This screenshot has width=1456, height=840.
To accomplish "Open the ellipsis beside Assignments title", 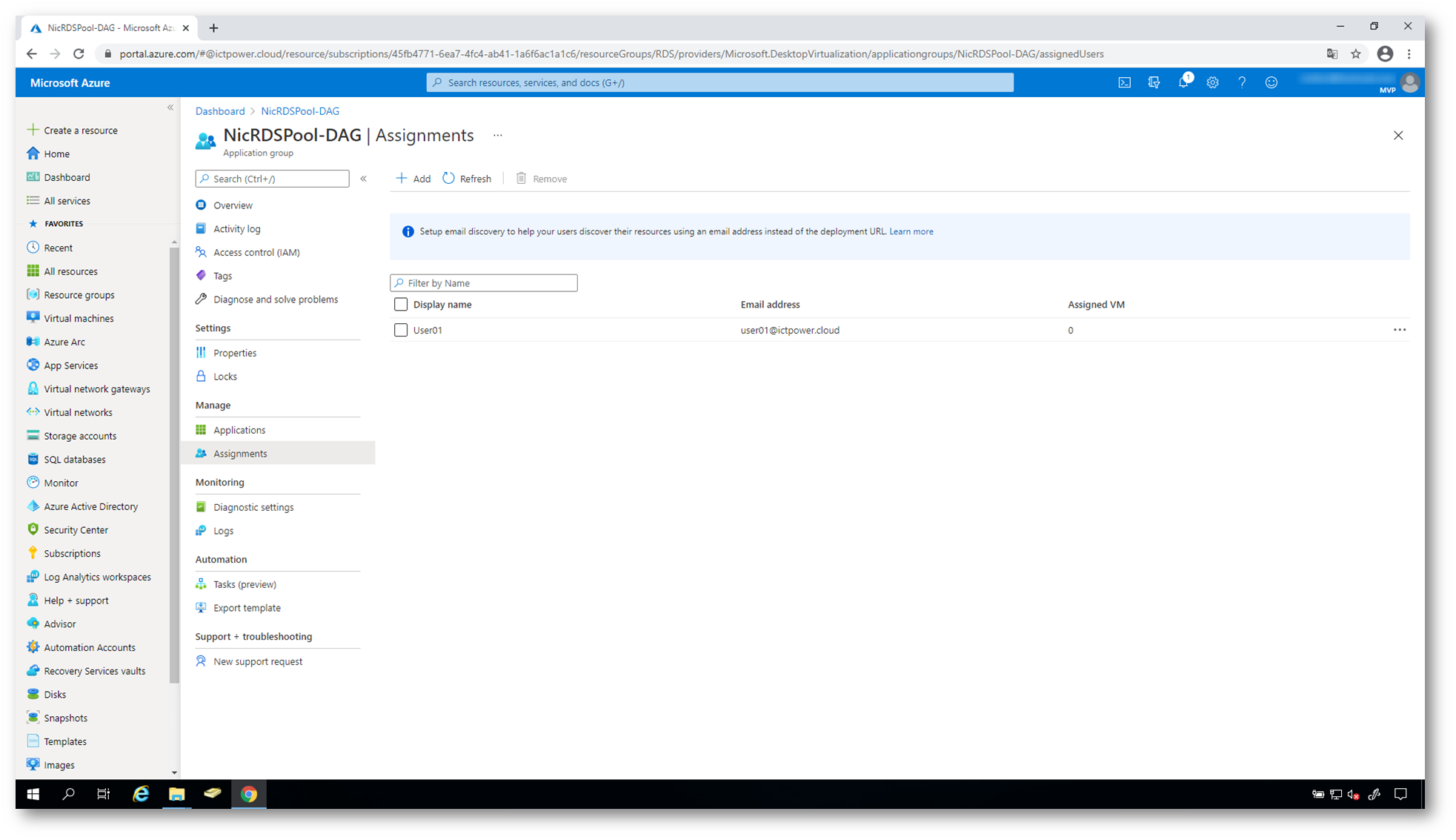I will tap(498, 136).
